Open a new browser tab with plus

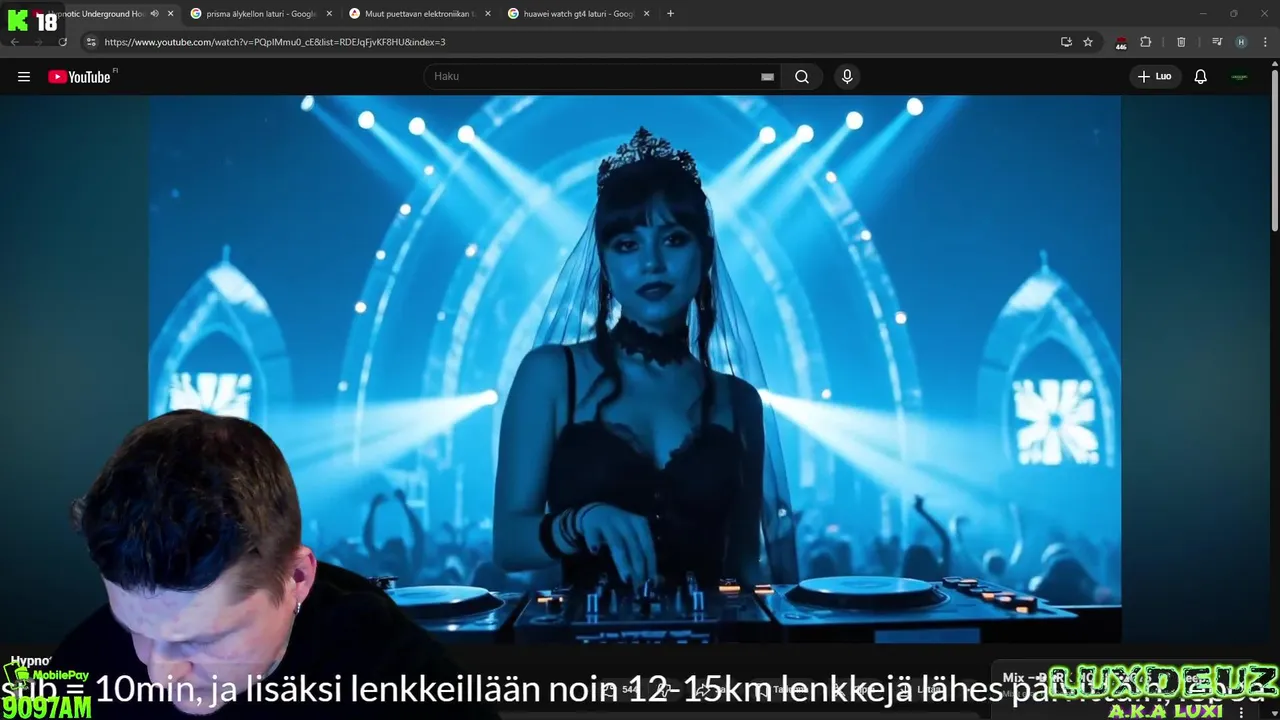point(670,14)
